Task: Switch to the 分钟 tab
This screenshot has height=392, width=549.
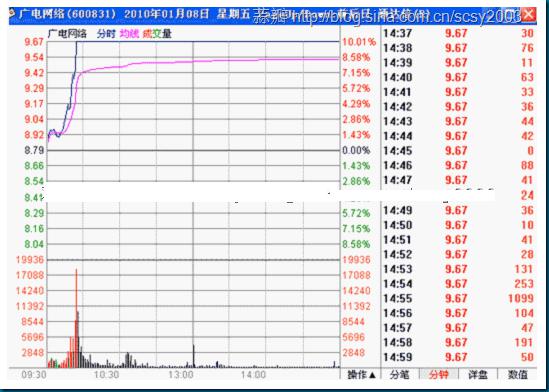Action: coord(438,375)
